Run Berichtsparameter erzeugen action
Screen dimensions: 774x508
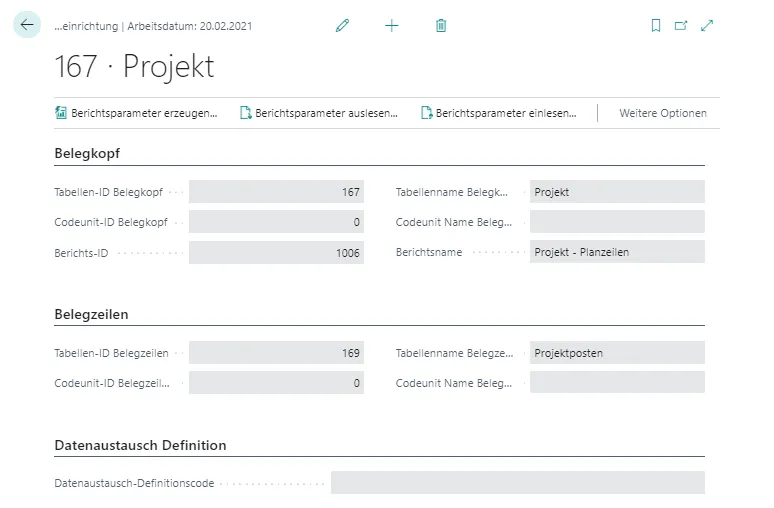click(136, 113)
